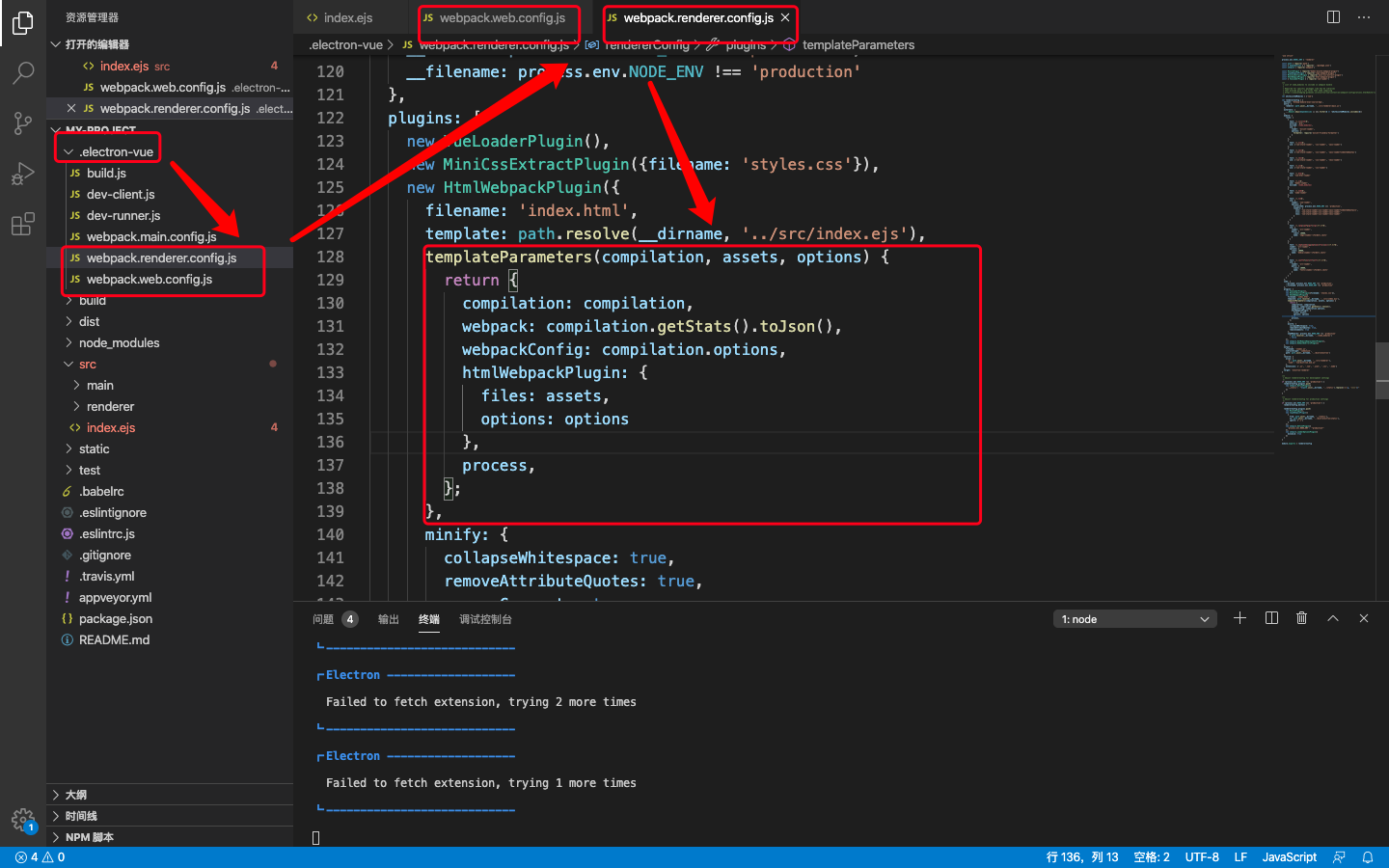
Task: Close the bottom panel
Action: [1364, 618]
